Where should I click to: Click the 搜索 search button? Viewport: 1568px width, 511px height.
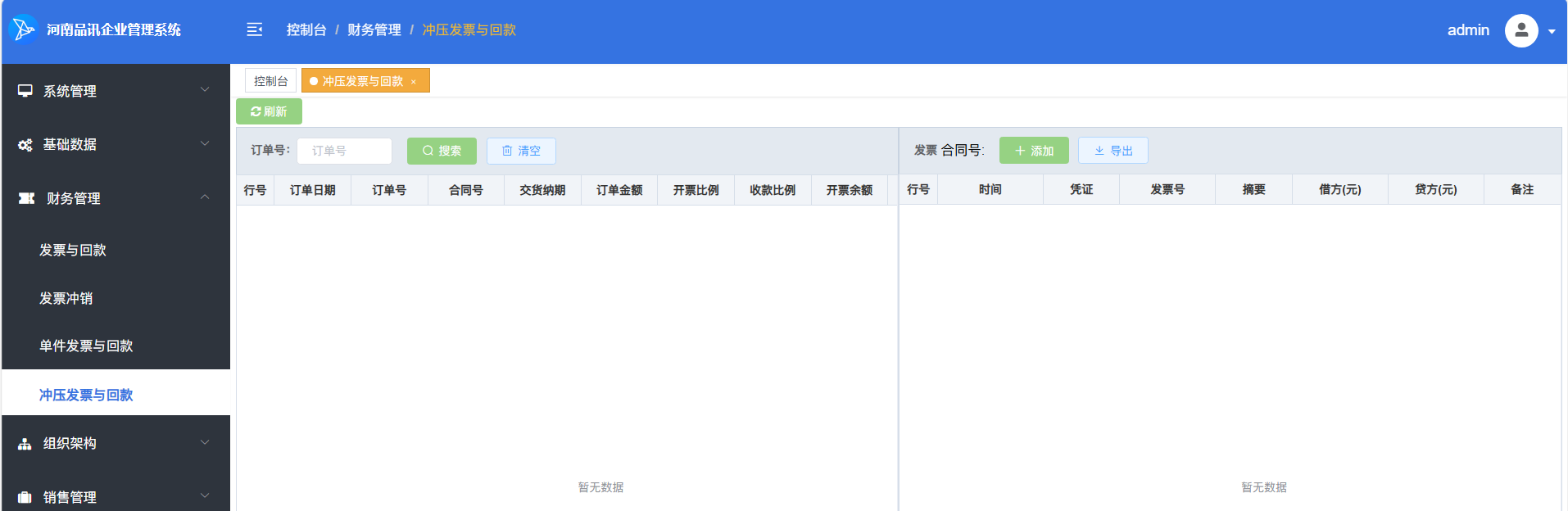[442, 151]
